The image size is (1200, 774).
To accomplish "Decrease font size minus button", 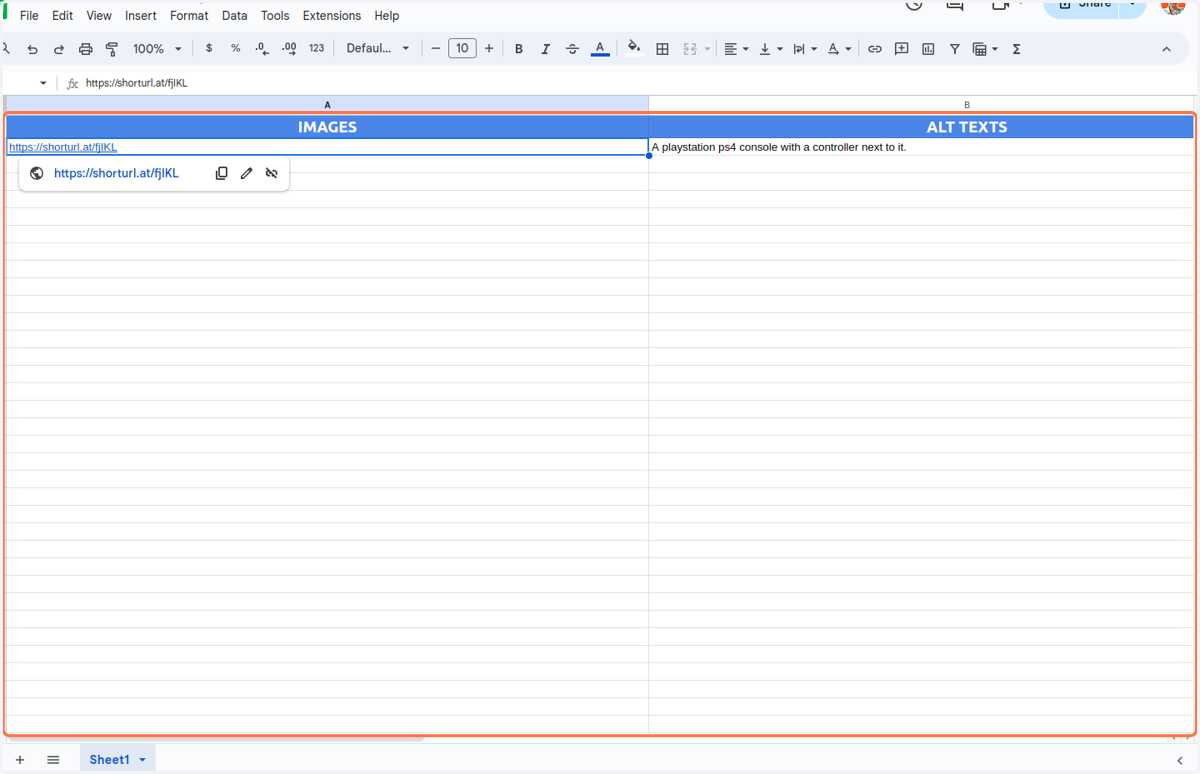I will [435, 48].
